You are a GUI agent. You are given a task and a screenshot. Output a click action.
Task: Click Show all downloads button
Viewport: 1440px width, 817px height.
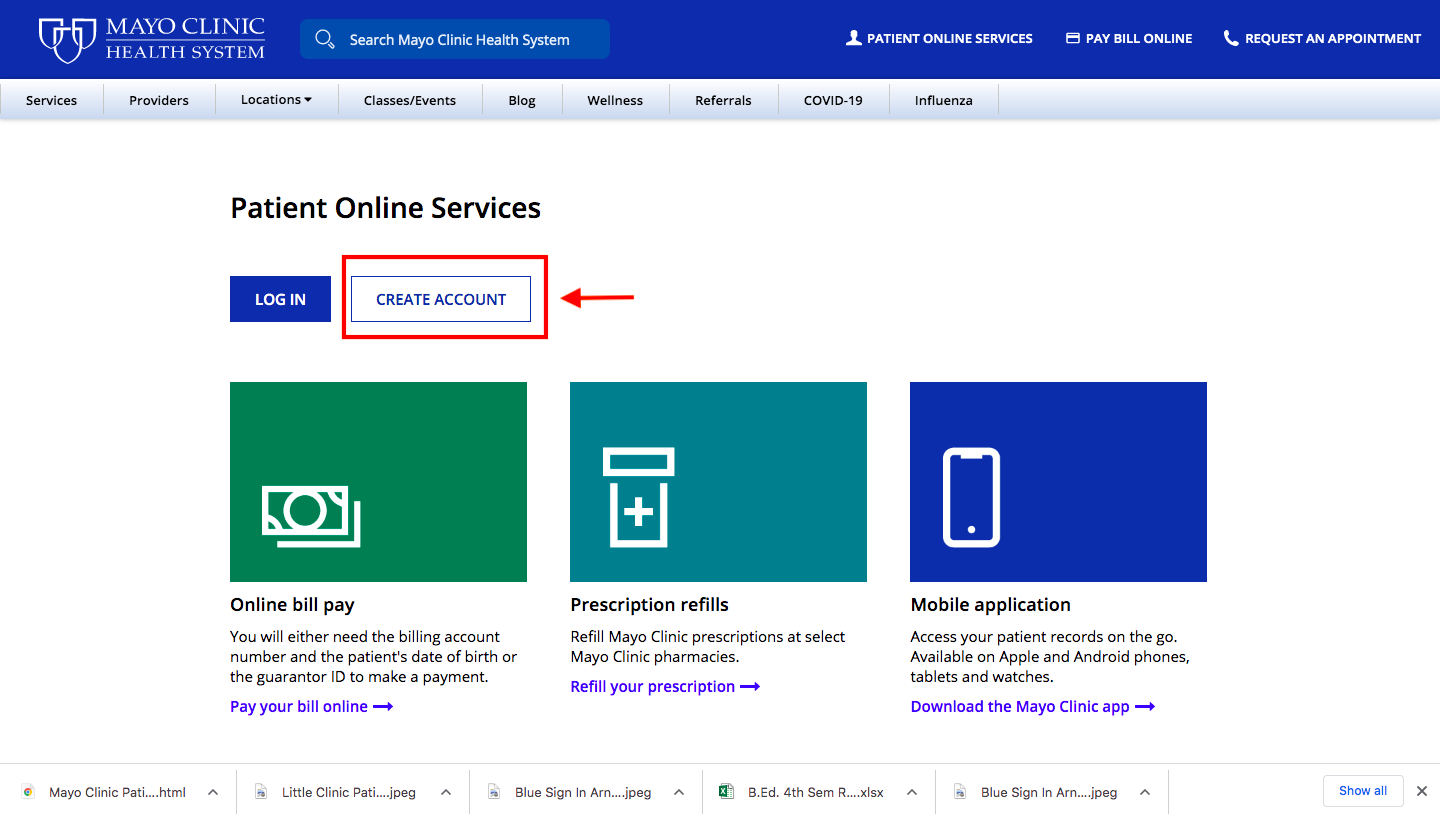[x=1363, y=790]
